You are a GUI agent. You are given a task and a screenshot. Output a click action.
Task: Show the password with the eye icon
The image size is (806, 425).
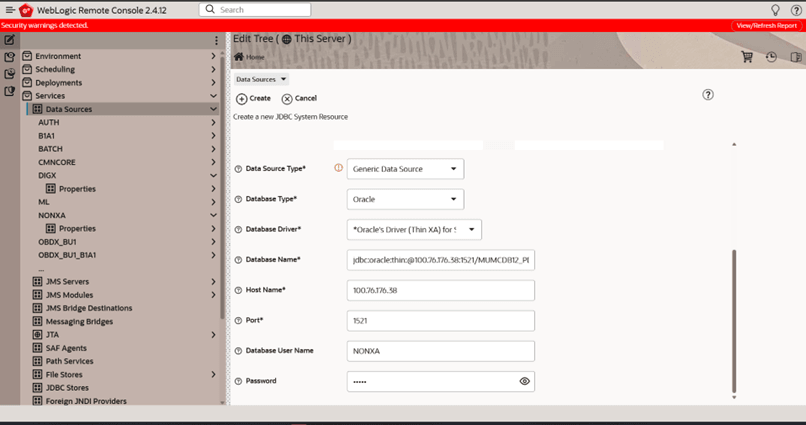tap(524, 381)
